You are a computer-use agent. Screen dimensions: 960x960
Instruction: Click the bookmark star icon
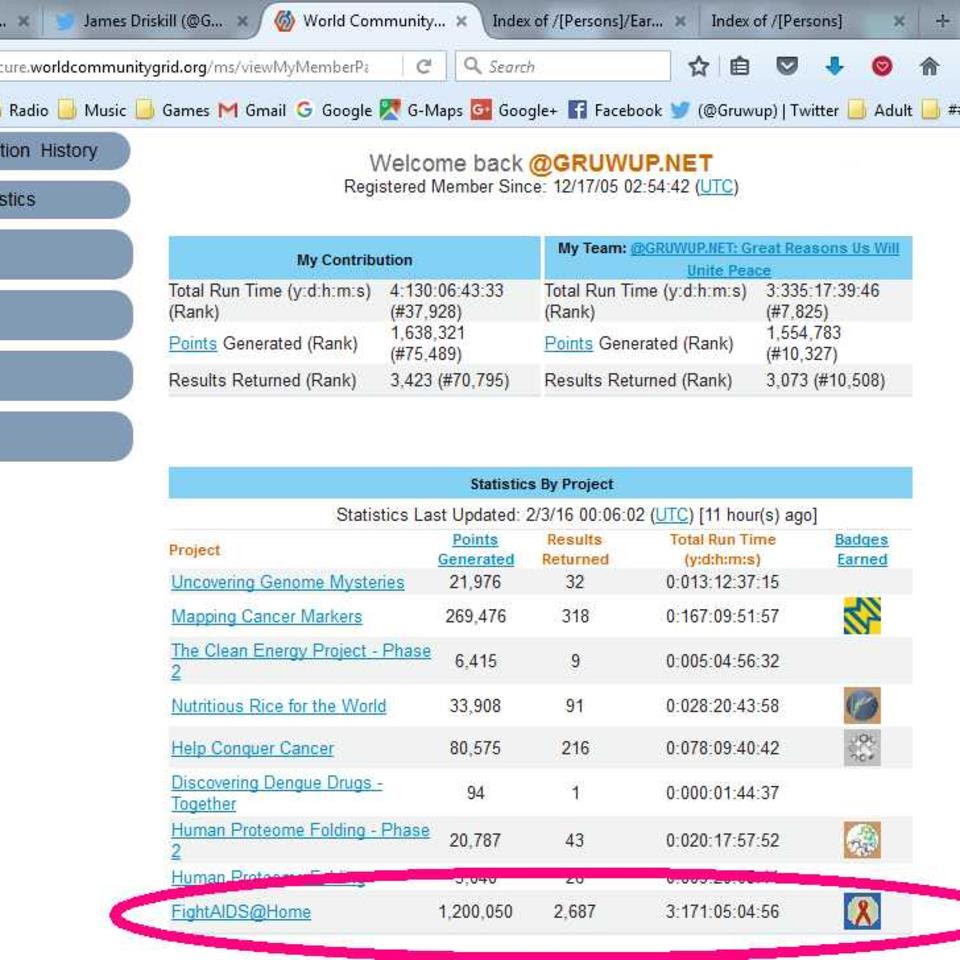[698, 66]
